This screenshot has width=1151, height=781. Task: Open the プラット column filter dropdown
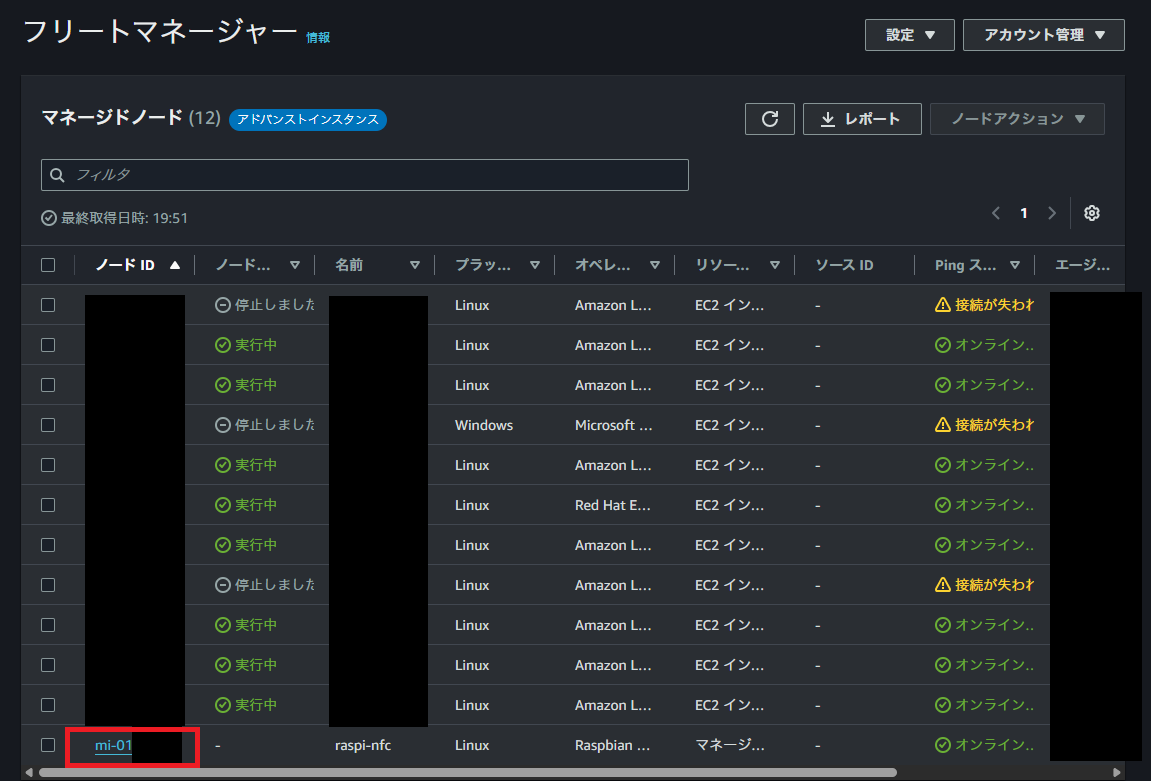pyautogui.click(x=534, y=264)
